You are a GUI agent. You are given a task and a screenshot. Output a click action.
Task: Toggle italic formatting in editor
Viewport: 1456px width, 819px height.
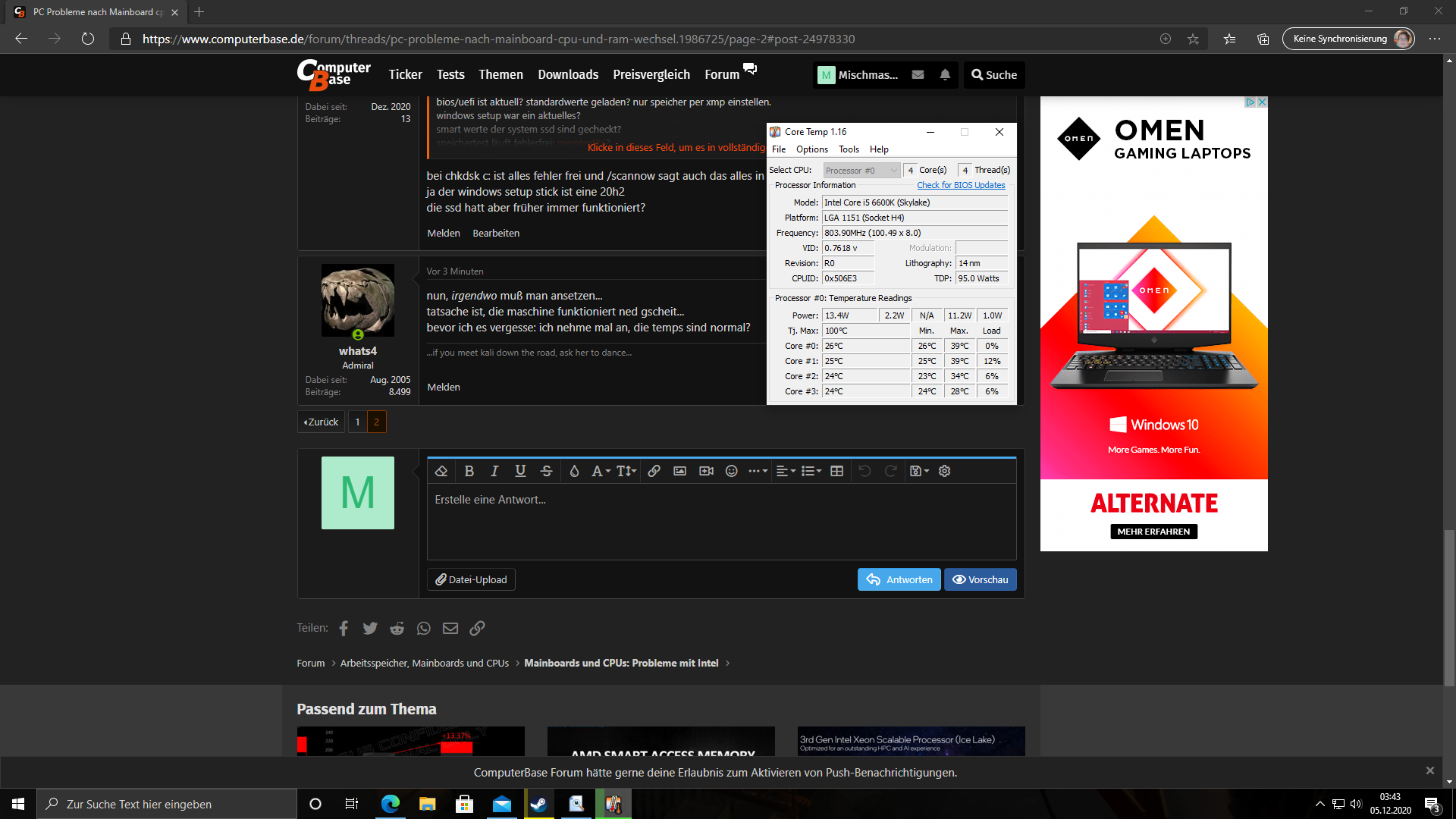pyautogui.click(x=494, y=471)
